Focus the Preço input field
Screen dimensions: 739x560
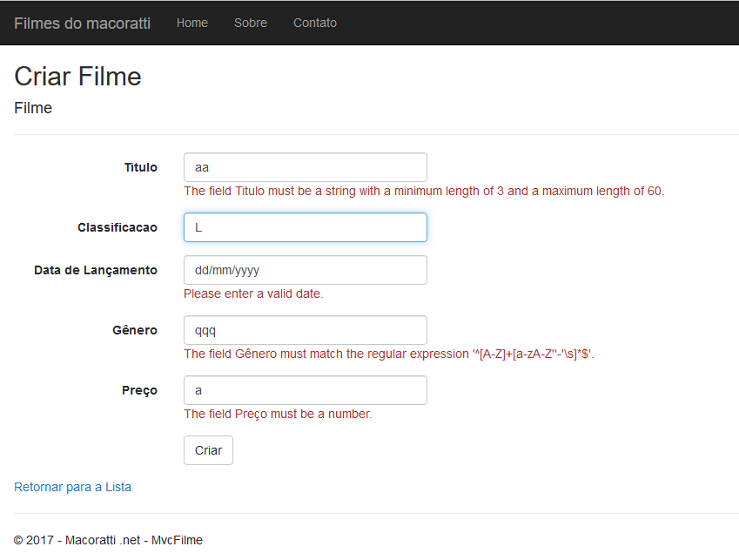click(305, 390)
